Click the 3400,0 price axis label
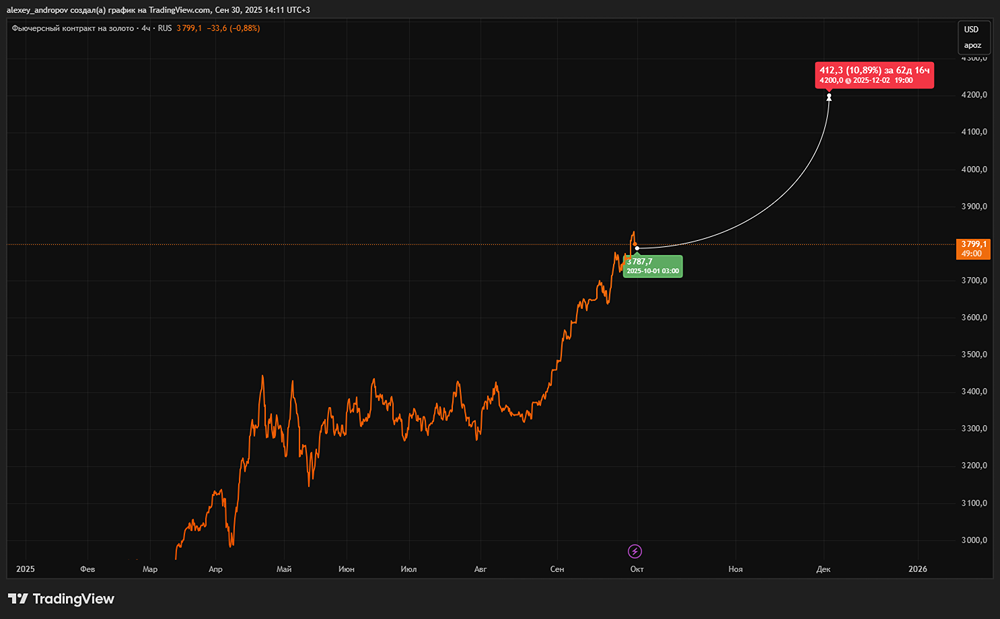Image resolution: width=1000 pixels, height=619 pixels. pyautogui.click(x=974, y=391)
